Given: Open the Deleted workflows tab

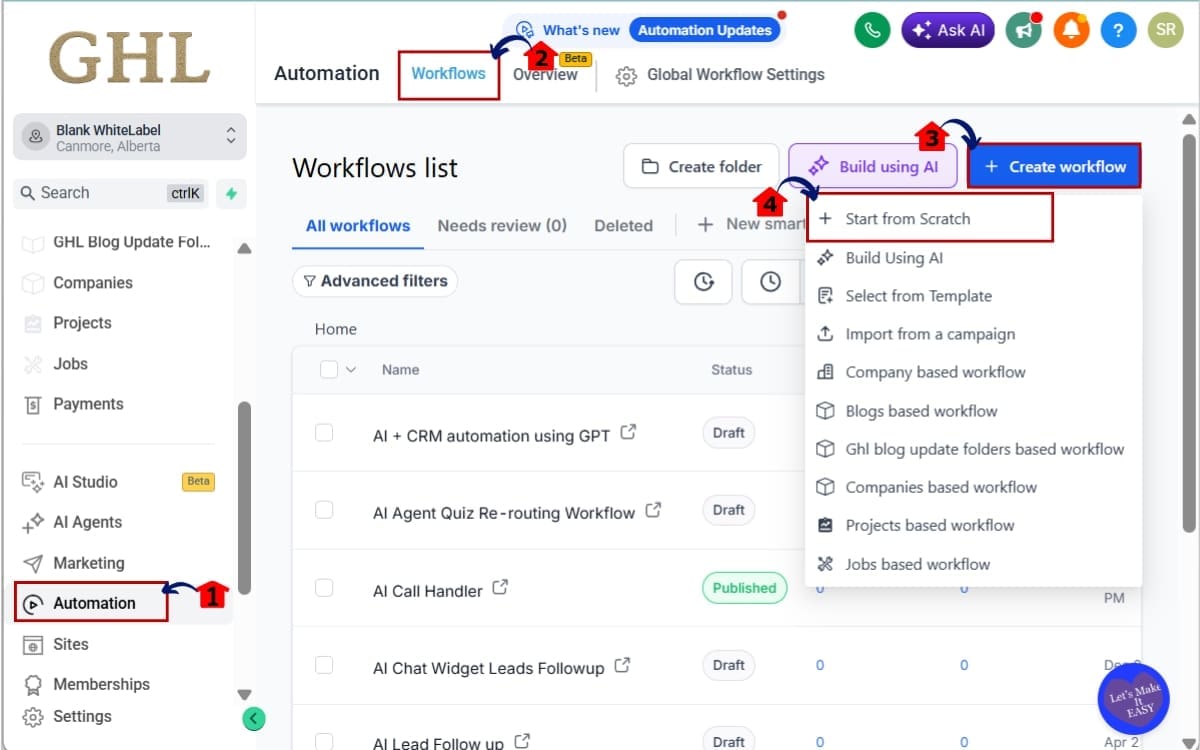Looking at the screenshot, I should [x=623, y=225].
